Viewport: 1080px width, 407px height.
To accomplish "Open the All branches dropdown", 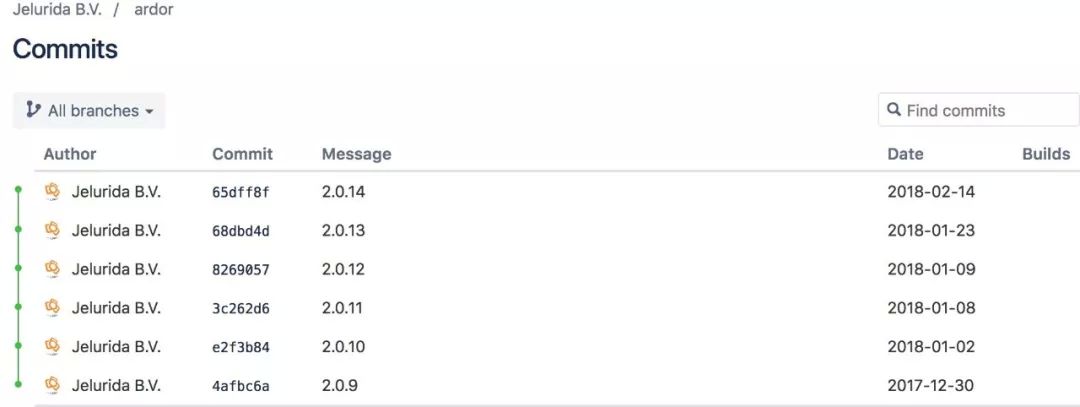I will click(x=90, y=111).
